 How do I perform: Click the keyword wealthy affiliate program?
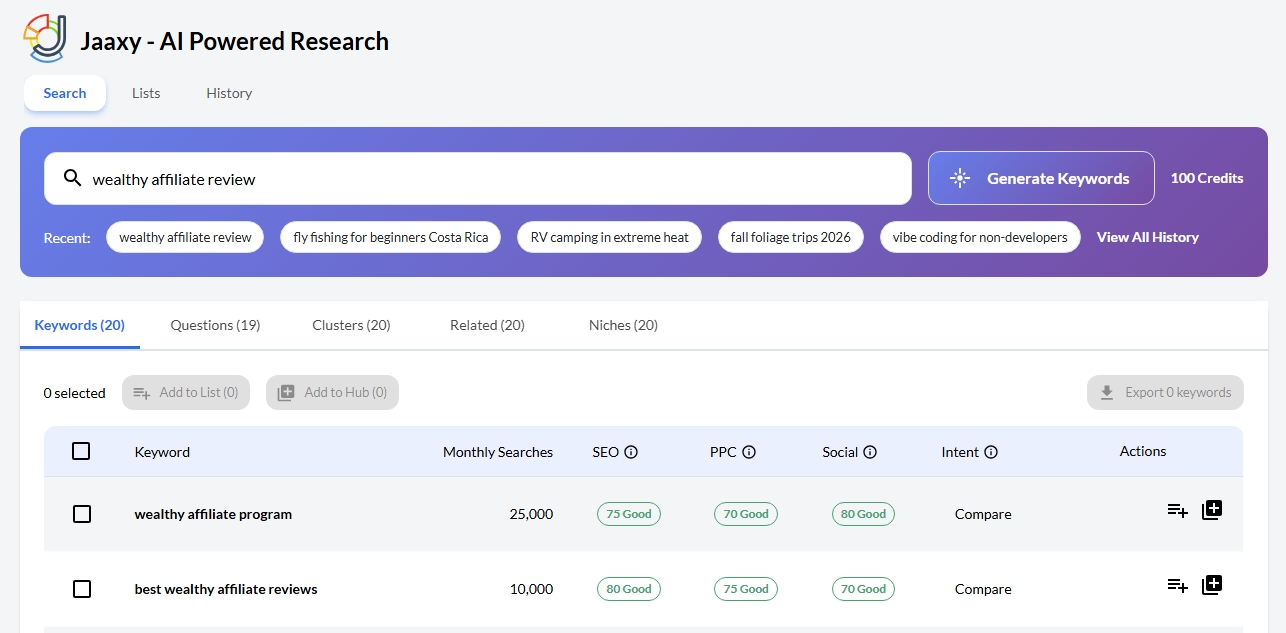[x=213, y=514]
